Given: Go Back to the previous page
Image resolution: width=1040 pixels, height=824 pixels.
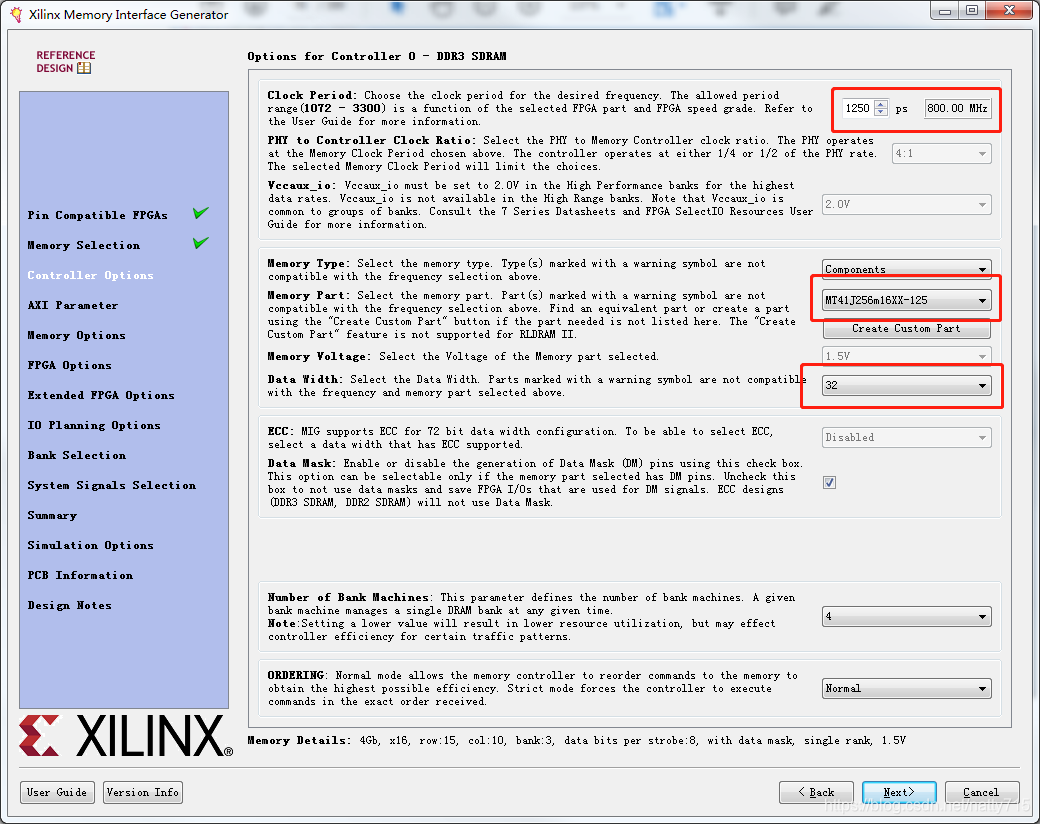Looking at the screenshot, I should click(x=816, y=792).
